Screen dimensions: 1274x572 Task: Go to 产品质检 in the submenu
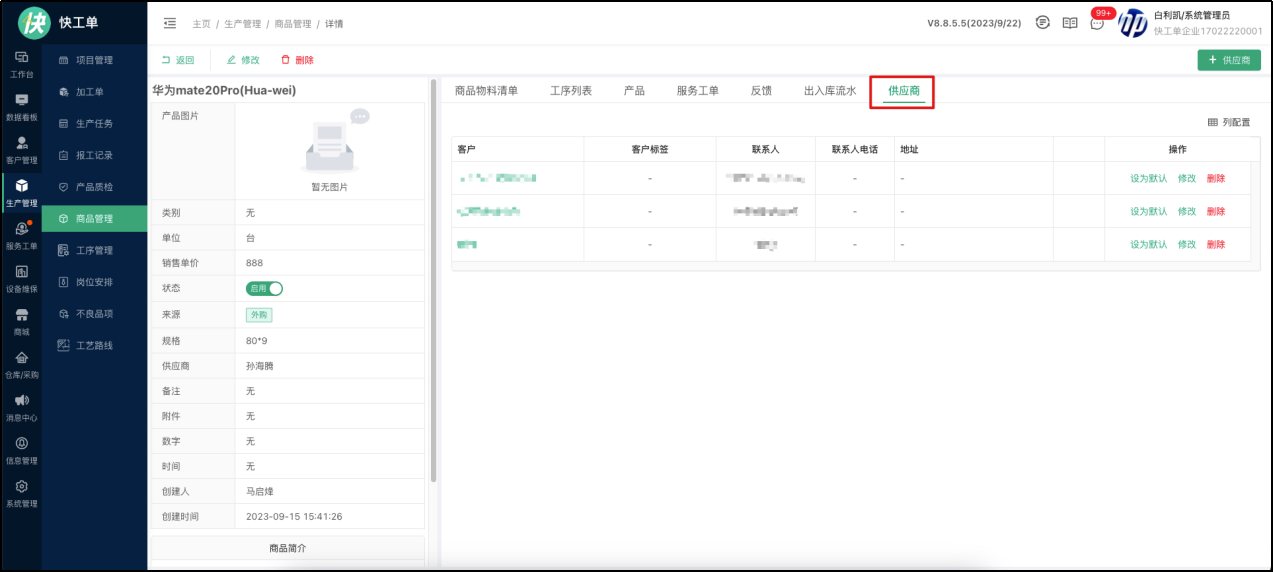[95, 187]
